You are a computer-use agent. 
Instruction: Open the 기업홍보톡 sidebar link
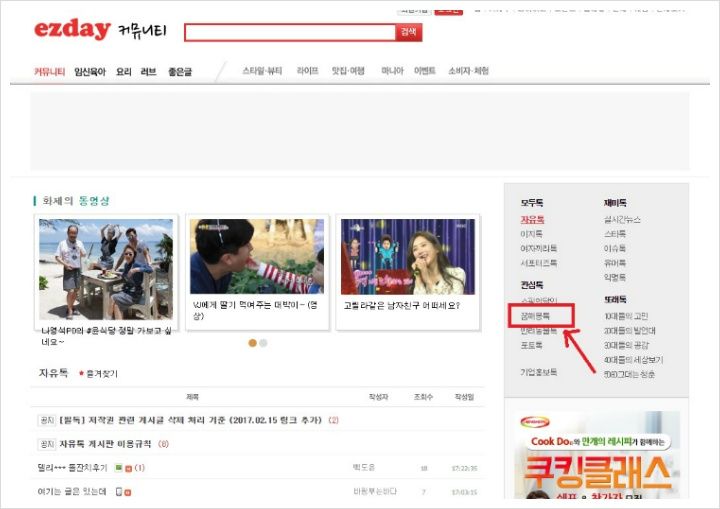(539, 372)
